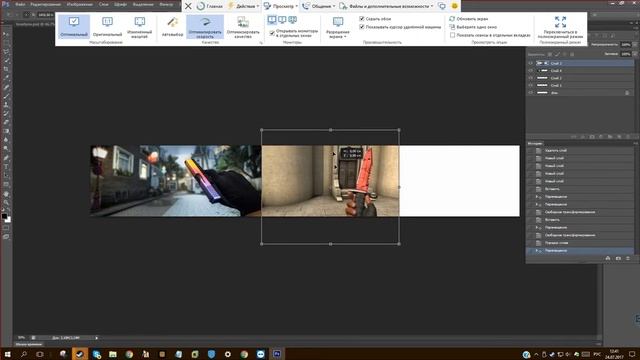
Task: Open the Действия dropdown menu
Action: (244, 6)
